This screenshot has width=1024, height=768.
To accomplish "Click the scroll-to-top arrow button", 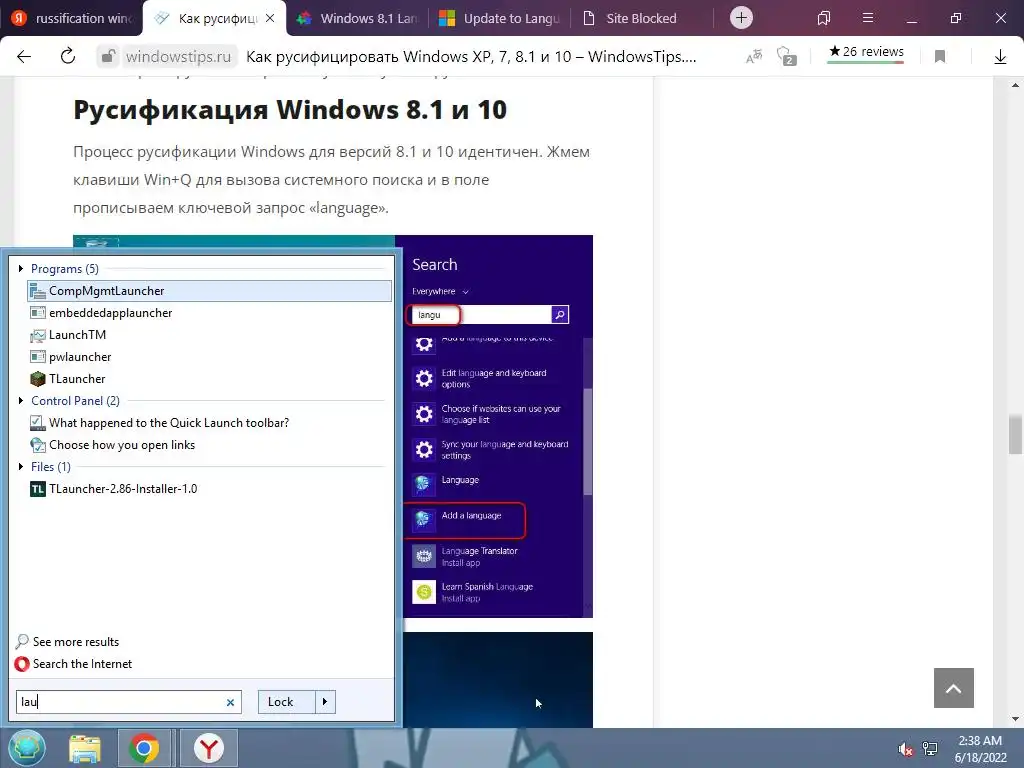I will [x=953, y=688].
